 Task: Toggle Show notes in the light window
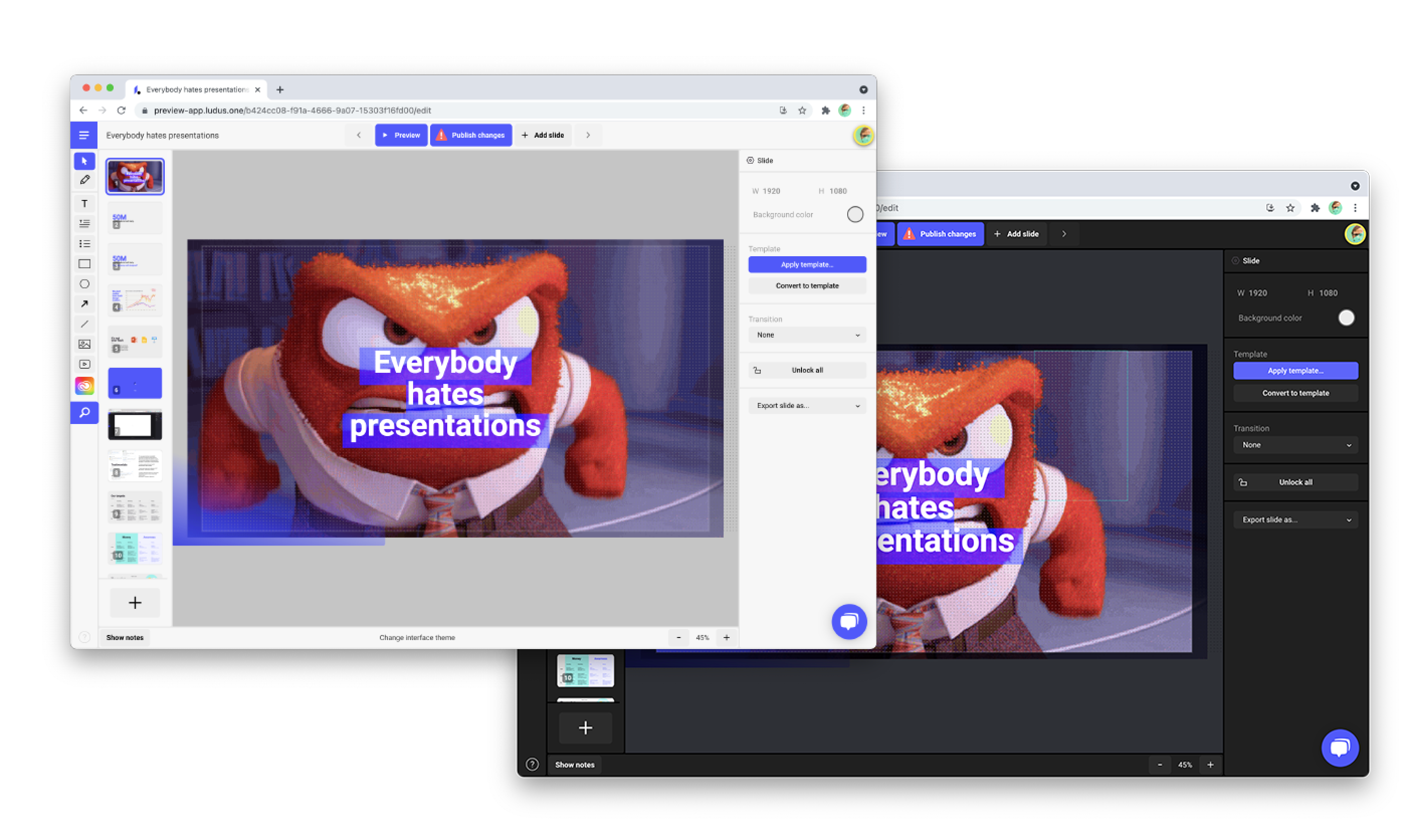(x=125, y=638)
